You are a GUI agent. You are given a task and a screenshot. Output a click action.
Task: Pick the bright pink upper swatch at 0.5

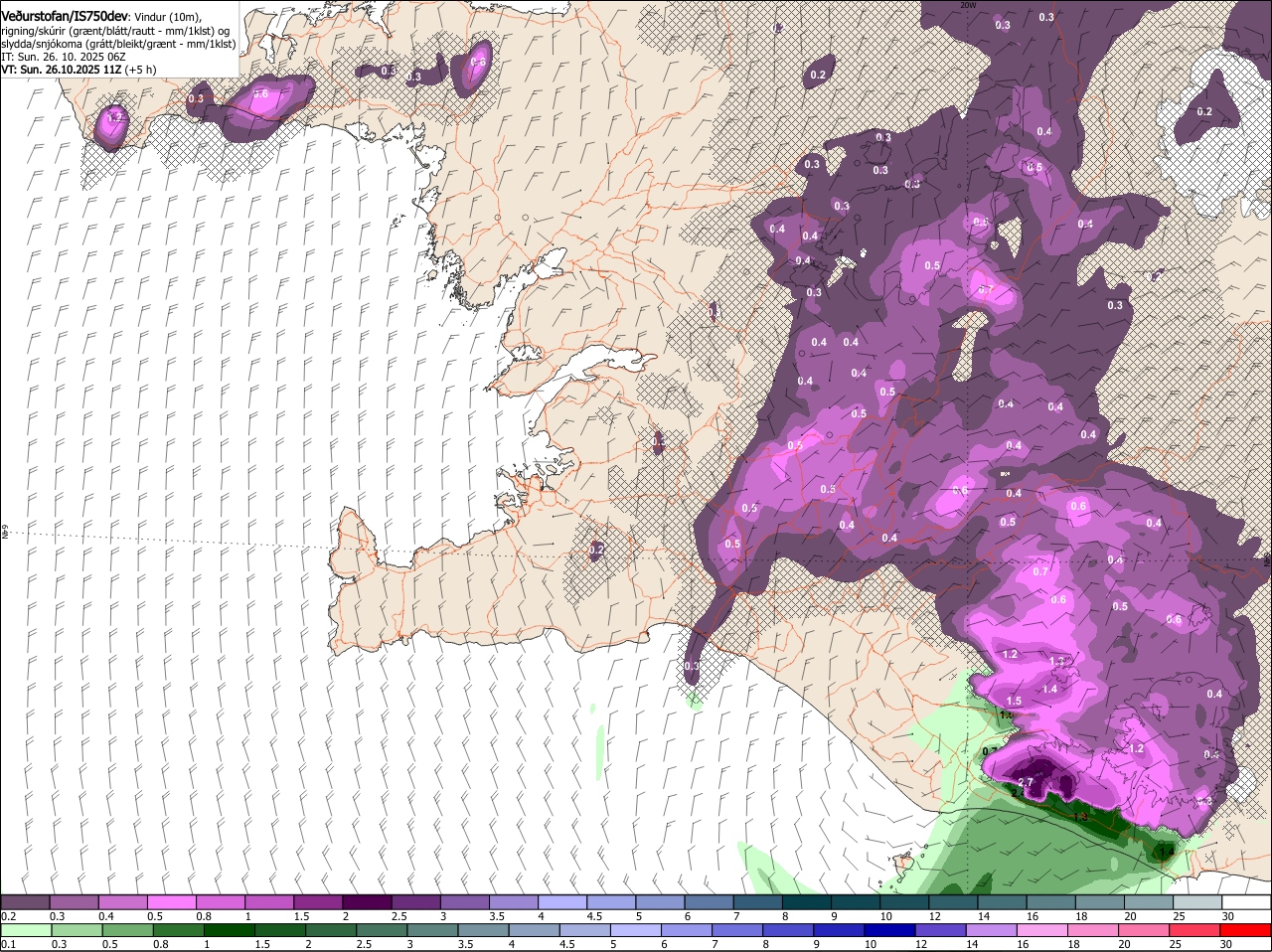coord(172,901)
